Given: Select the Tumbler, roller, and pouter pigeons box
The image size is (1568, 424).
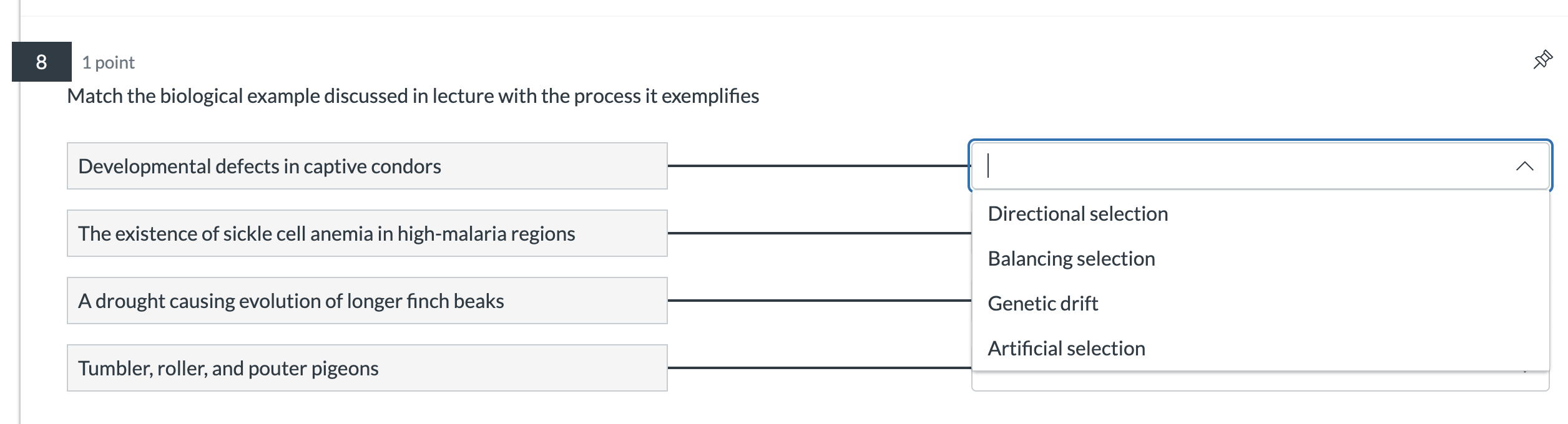Looking at the screenshot, I should click(x=367, y=368).
